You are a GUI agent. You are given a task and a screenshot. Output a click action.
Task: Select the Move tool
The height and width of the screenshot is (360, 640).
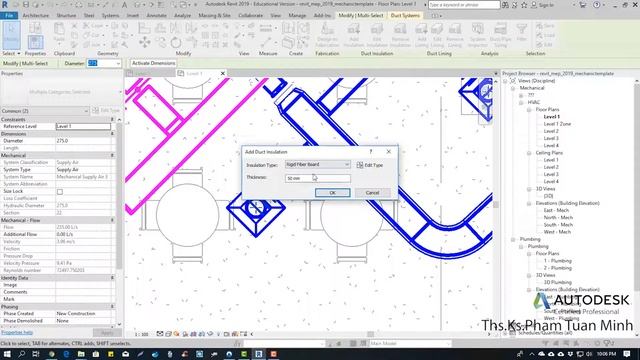click(144, 42)
